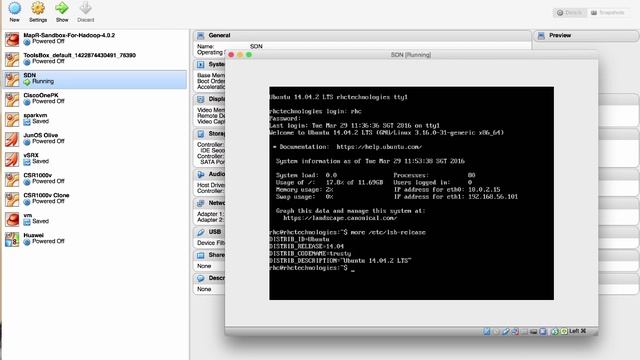Image resolution: width=640 pixels, height=360 pixels.
Task: Click the 'SDN [Running]' window title
Action: click(411, 55)
